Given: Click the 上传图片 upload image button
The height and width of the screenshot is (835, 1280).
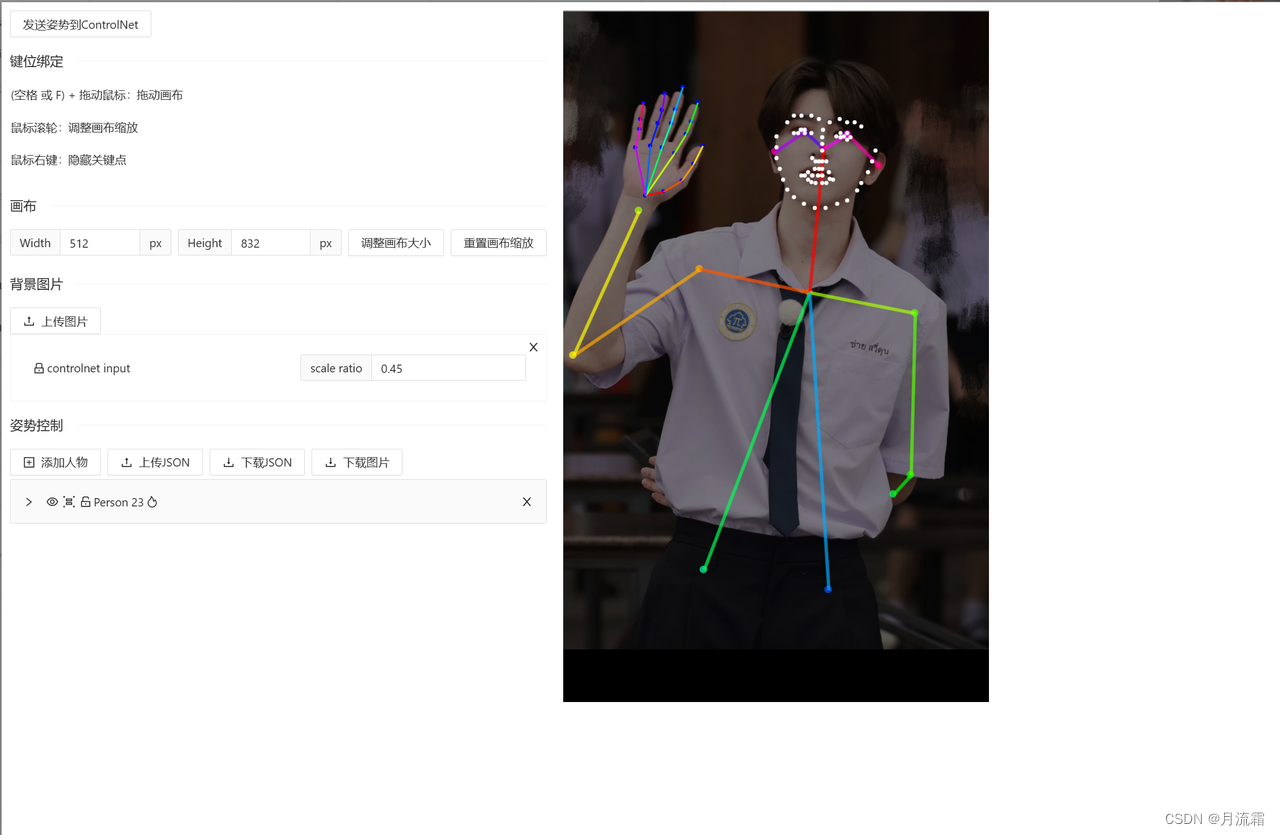Looking at the screenshot, I should coord(55,321).
